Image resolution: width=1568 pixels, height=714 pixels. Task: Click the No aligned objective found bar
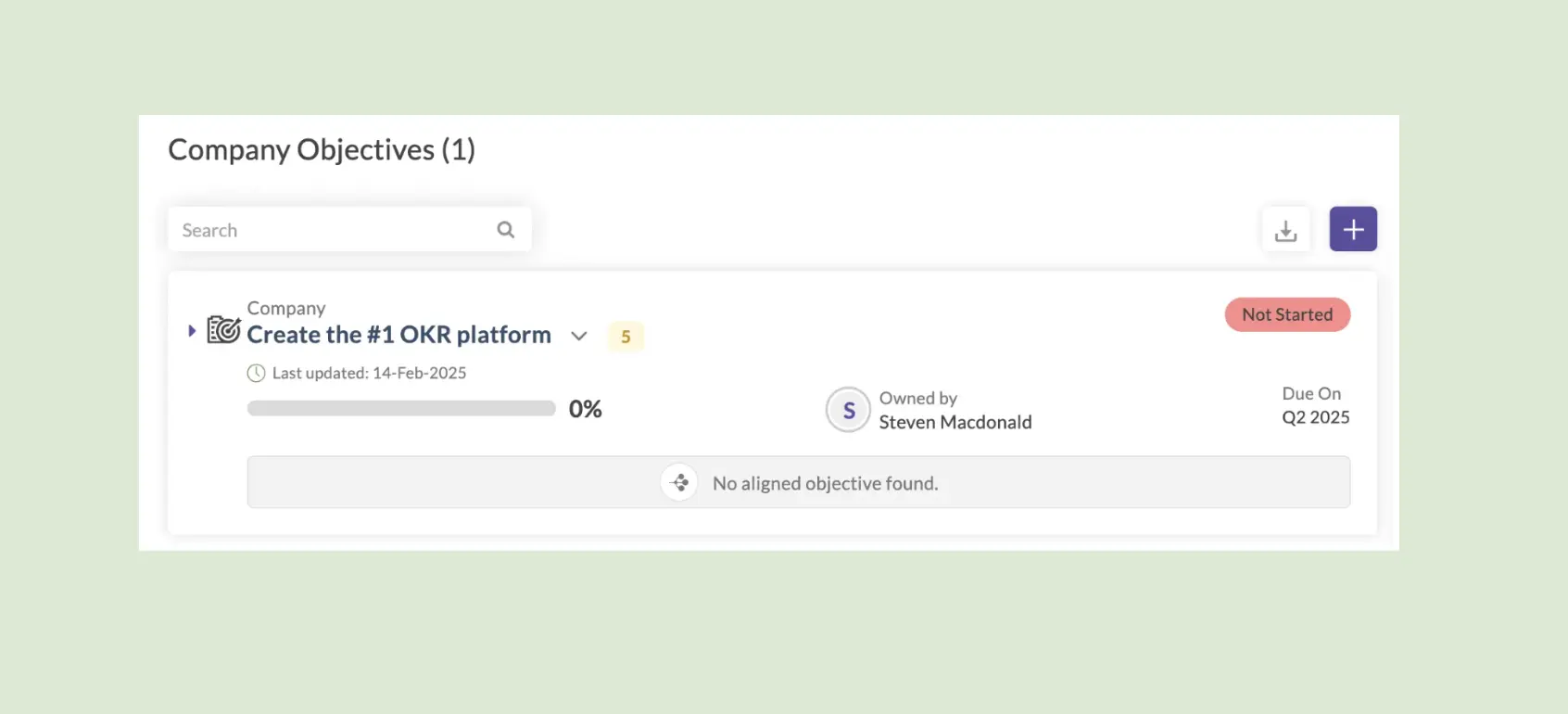(x=799, y=482)
